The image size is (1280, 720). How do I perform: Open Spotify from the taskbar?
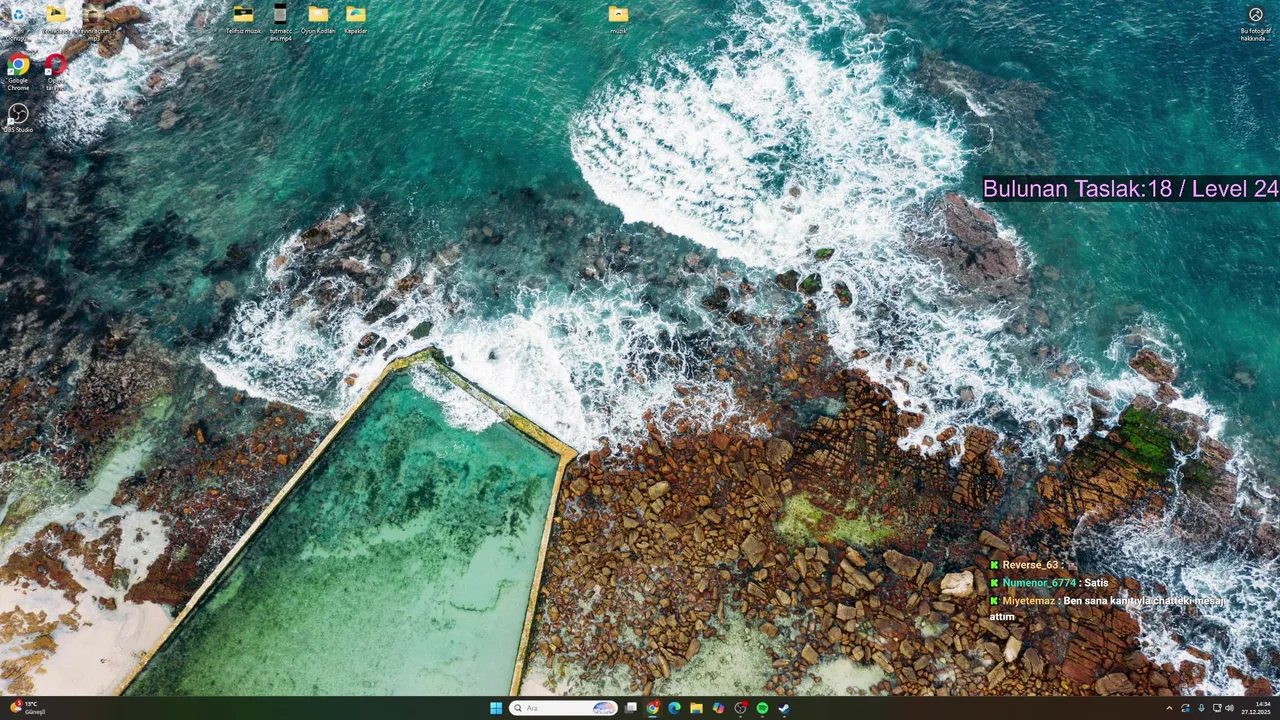coord(762,708)
